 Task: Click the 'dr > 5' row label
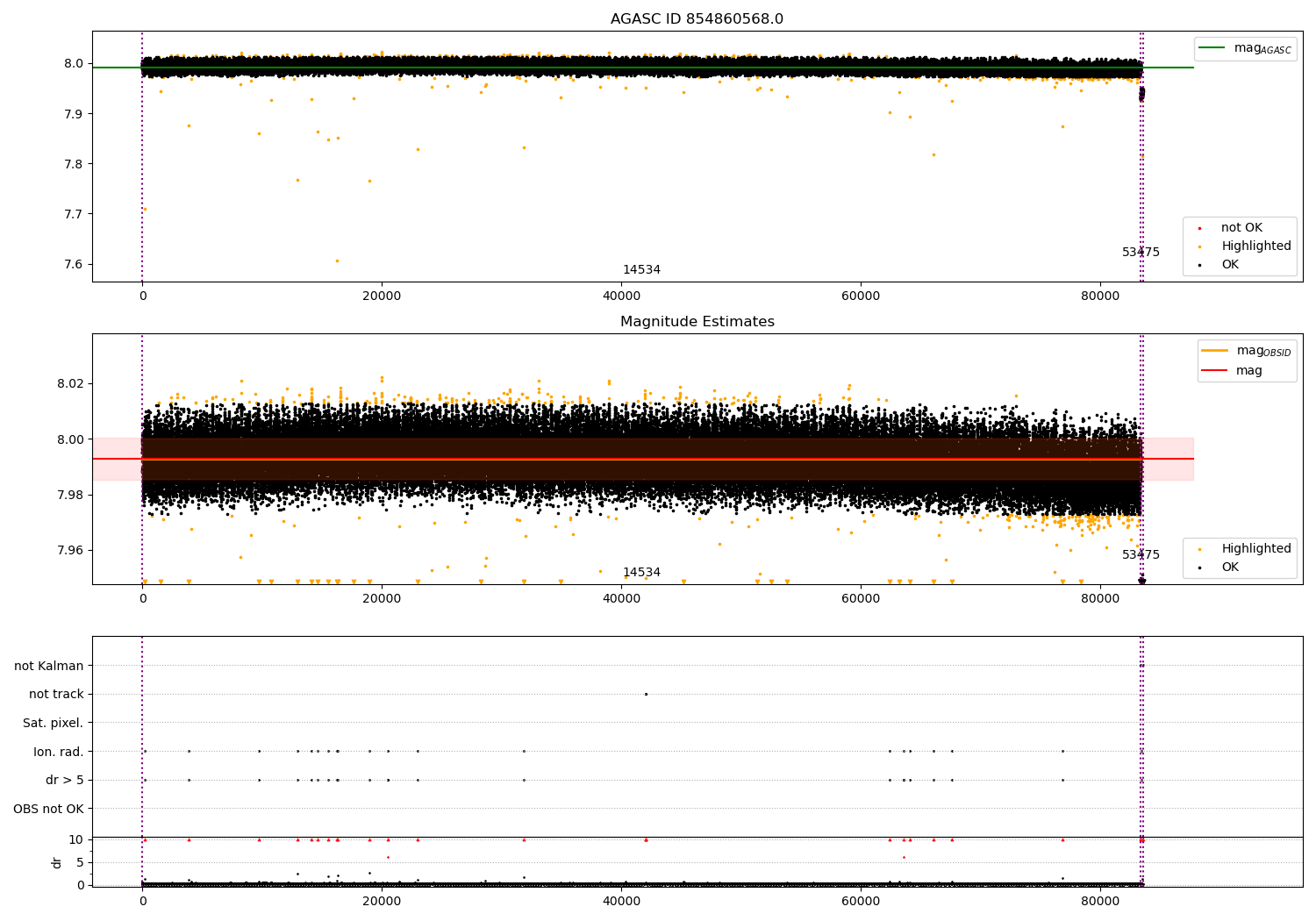[x=65, y=780]
